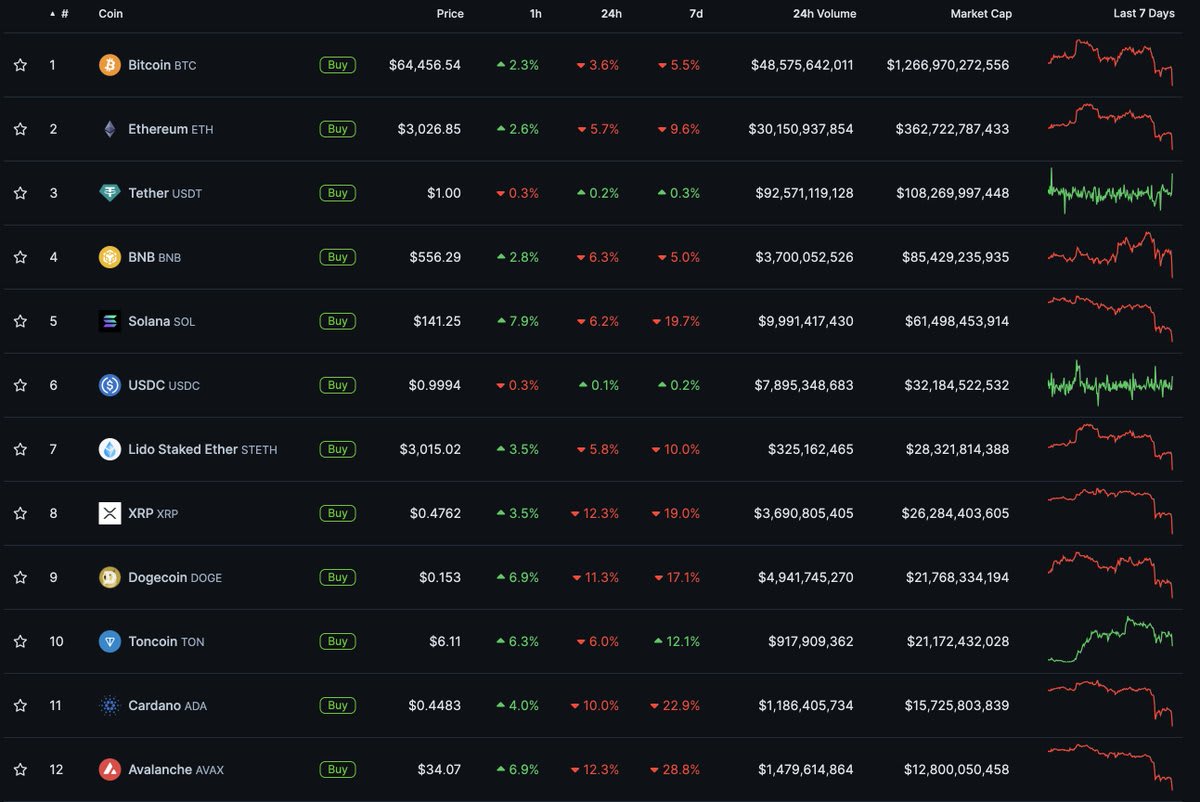This screenshot has width=1200, height=802.
Task: Click the Tether coin logo
Action: (110, 193)
